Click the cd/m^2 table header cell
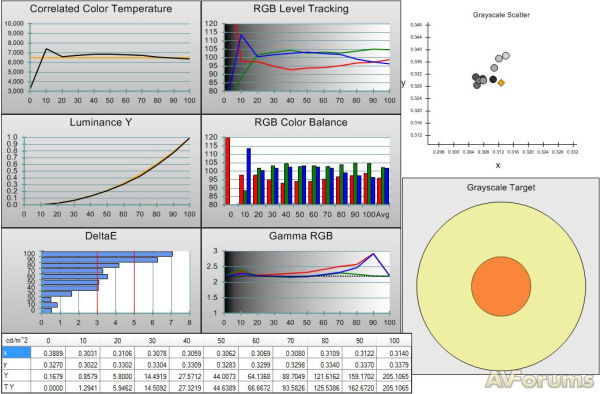This screenshot has height=394, width=600. click(16, 340)
